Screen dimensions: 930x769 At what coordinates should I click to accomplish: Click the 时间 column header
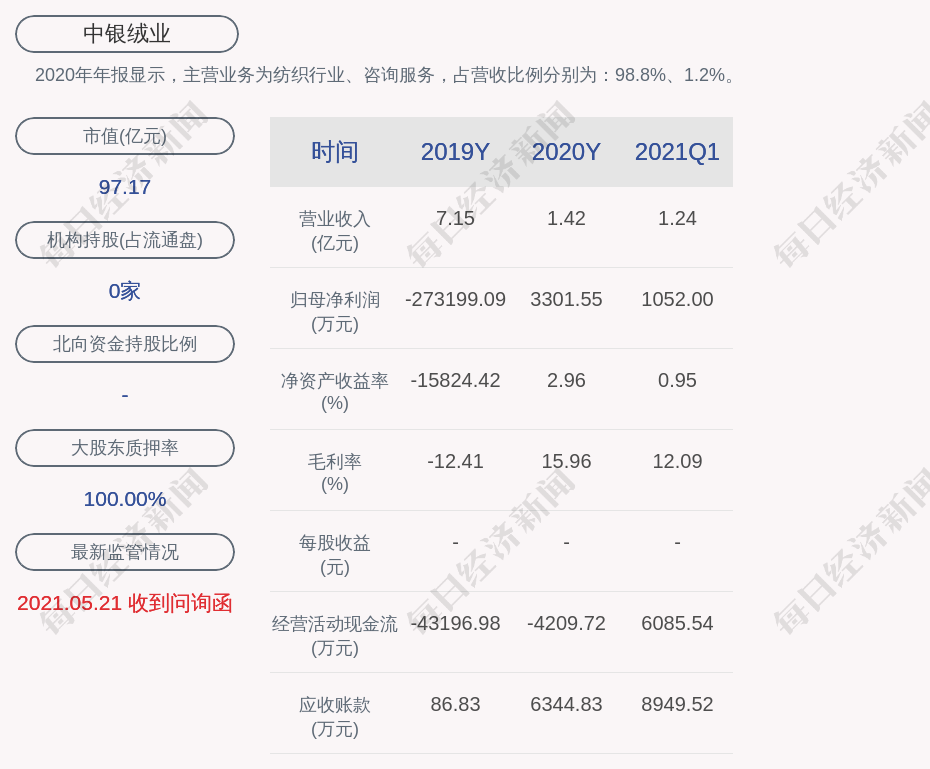click(x=335, y=152)
